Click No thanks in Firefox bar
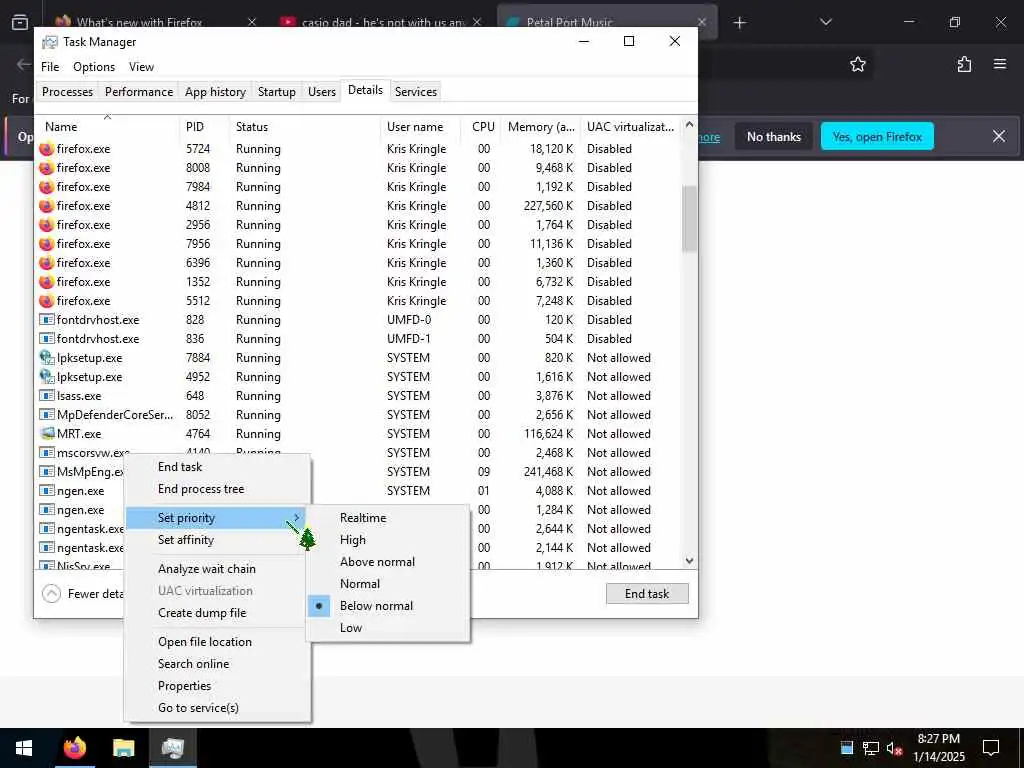 pos(773,136)
